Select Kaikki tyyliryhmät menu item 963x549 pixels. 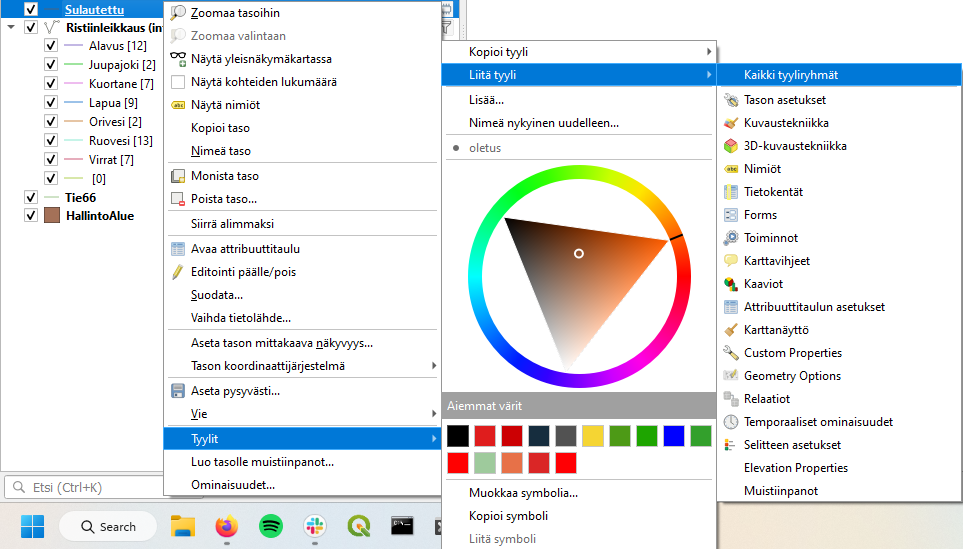[x=790, y=75]
